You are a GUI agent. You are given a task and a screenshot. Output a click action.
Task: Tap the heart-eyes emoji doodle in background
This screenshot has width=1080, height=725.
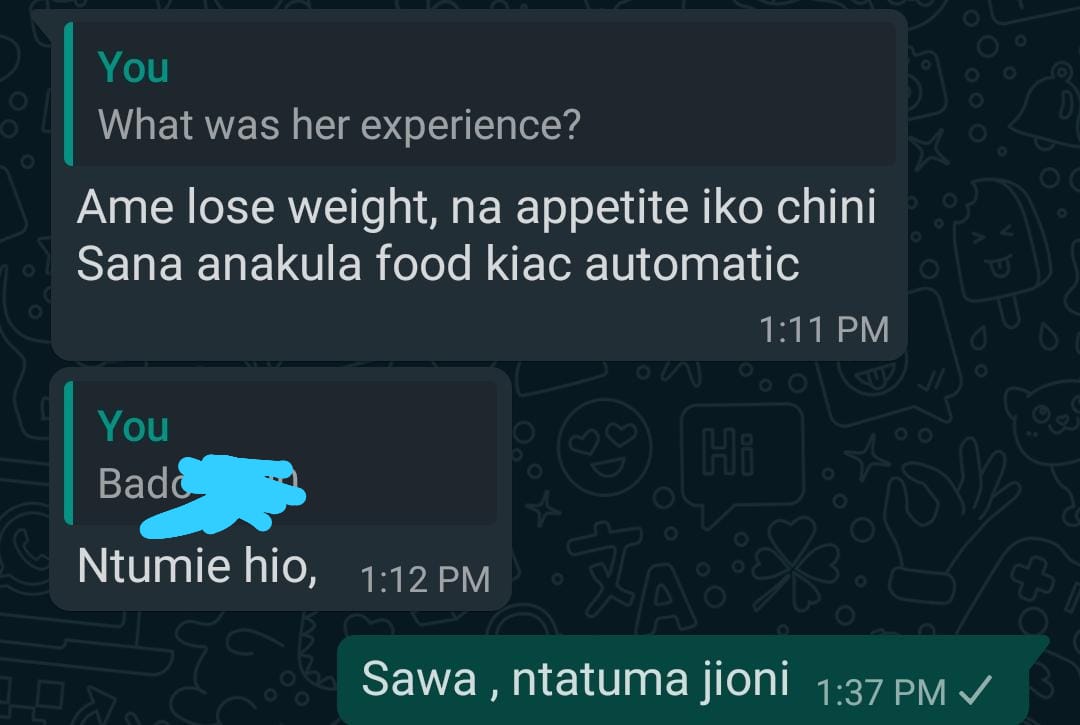[x=604, y=448]
